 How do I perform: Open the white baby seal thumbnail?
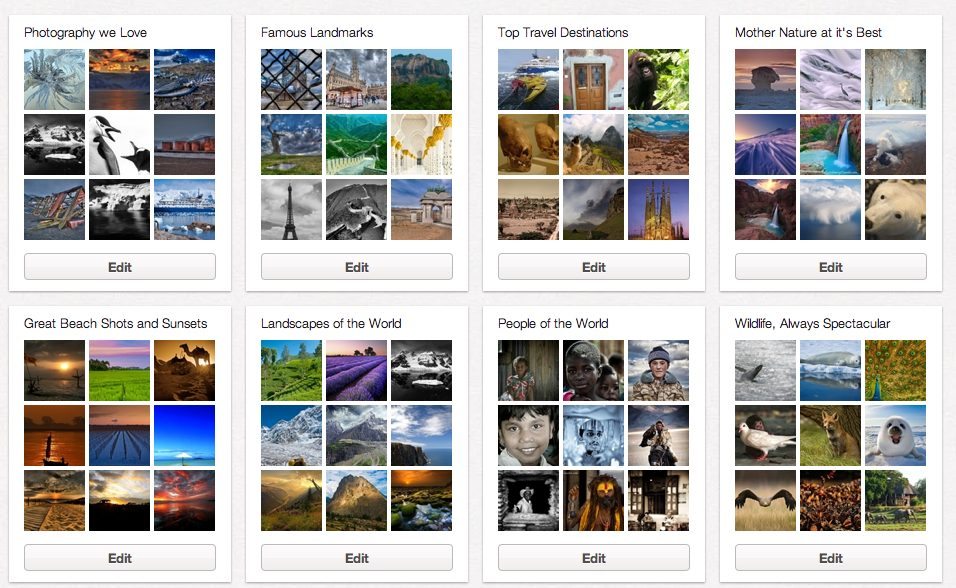tap(895, 436)
